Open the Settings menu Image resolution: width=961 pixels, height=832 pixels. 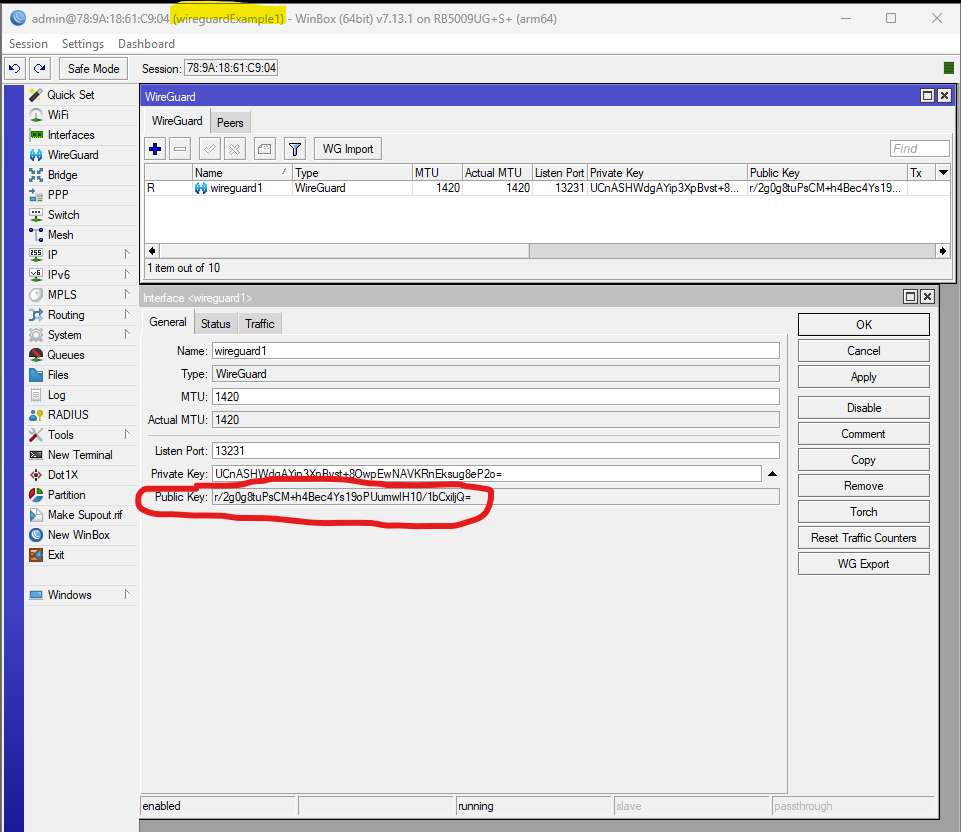(83, 43)
